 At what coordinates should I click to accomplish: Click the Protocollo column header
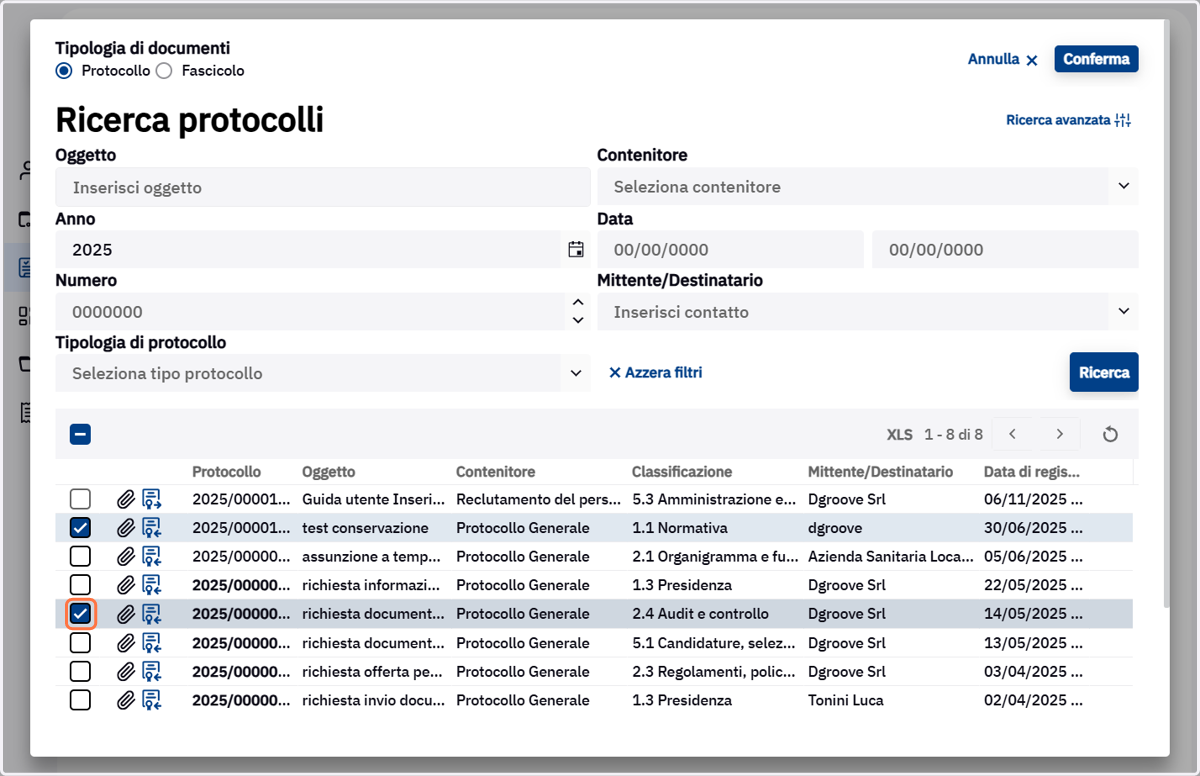click(227, 472)
